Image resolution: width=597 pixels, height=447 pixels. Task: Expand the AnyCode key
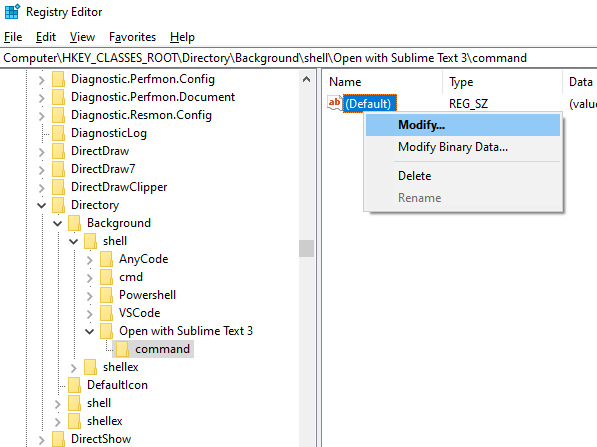90,260
